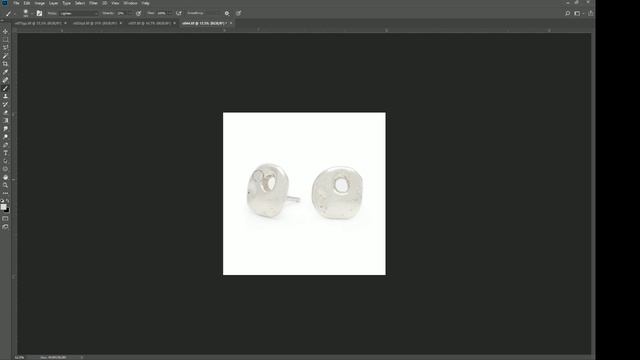Viewport: 640px width, 360px height.
Task: Open the Window menu
Action: tap(131, 3)
